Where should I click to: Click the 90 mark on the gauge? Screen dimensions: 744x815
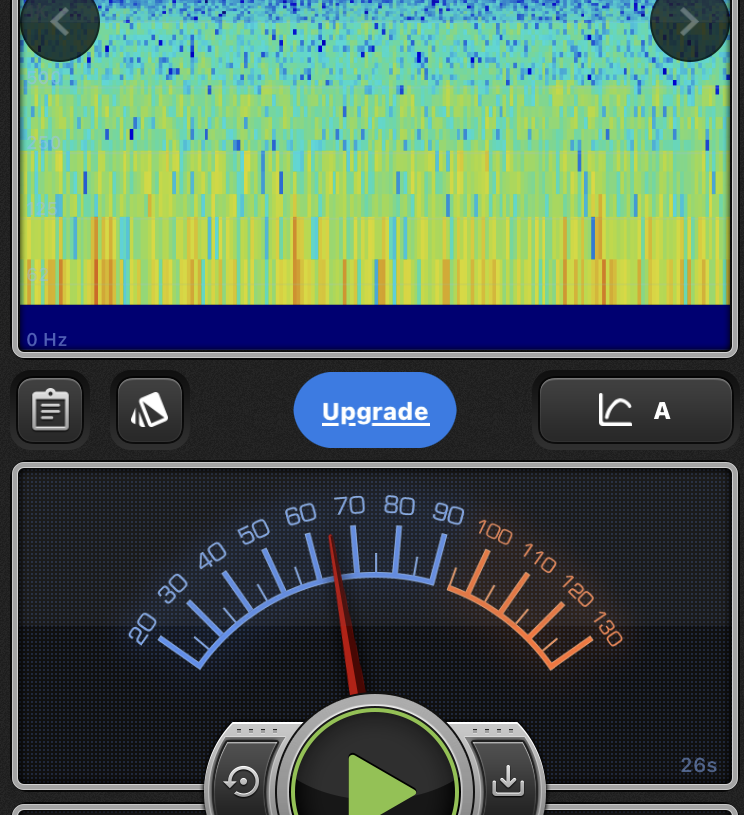pos(448,513)
